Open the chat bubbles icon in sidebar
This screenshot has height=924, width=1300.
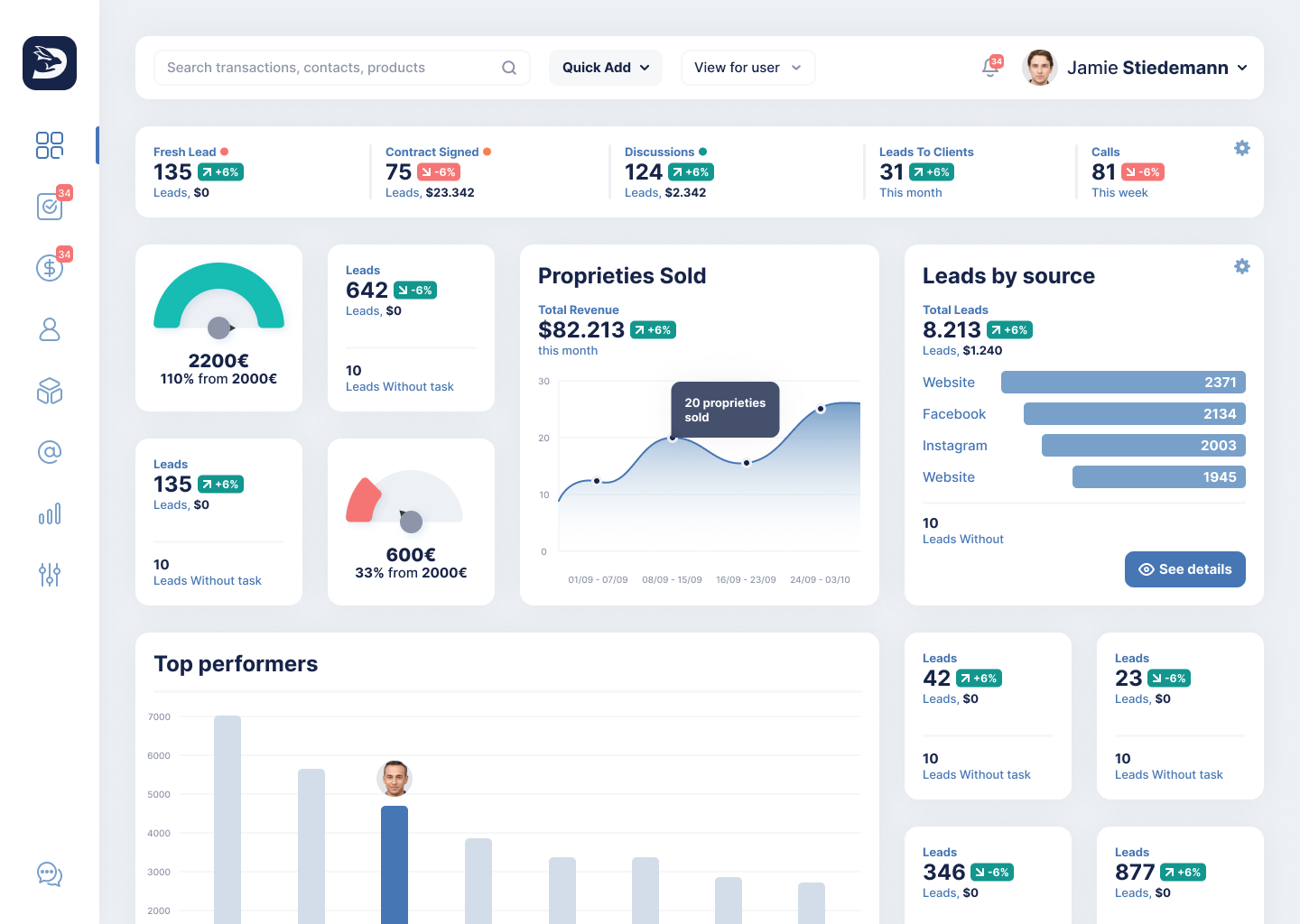click(x=50, y=874)
